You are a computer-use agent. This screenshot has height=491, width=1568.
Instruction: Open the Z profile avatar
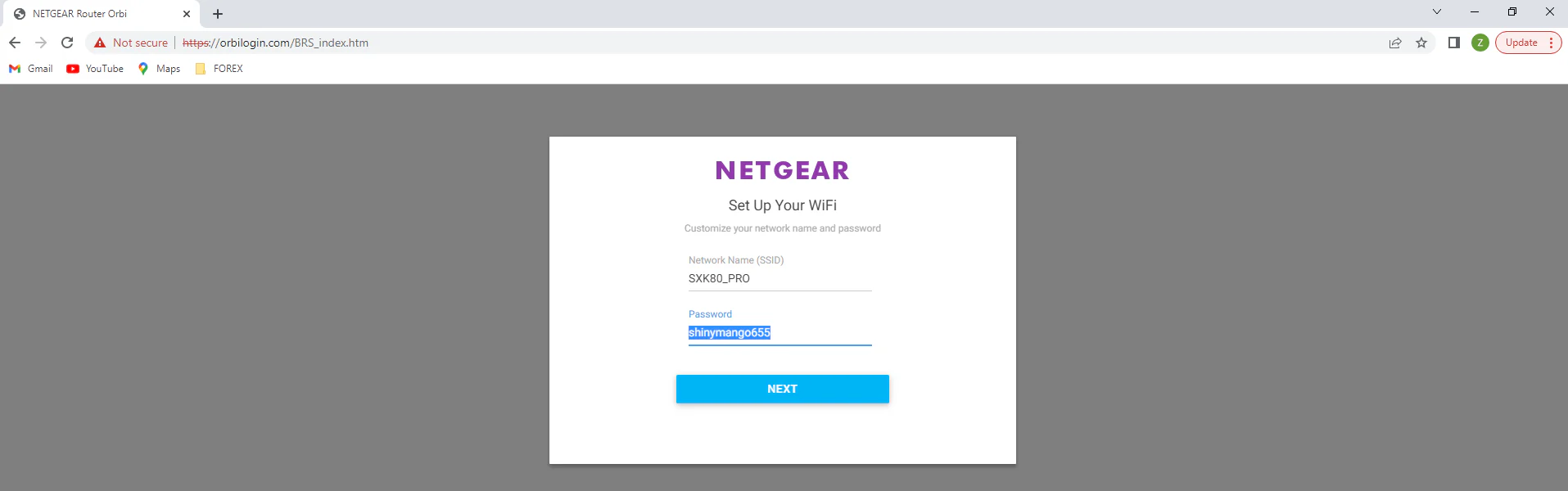tap(1480, 43)
